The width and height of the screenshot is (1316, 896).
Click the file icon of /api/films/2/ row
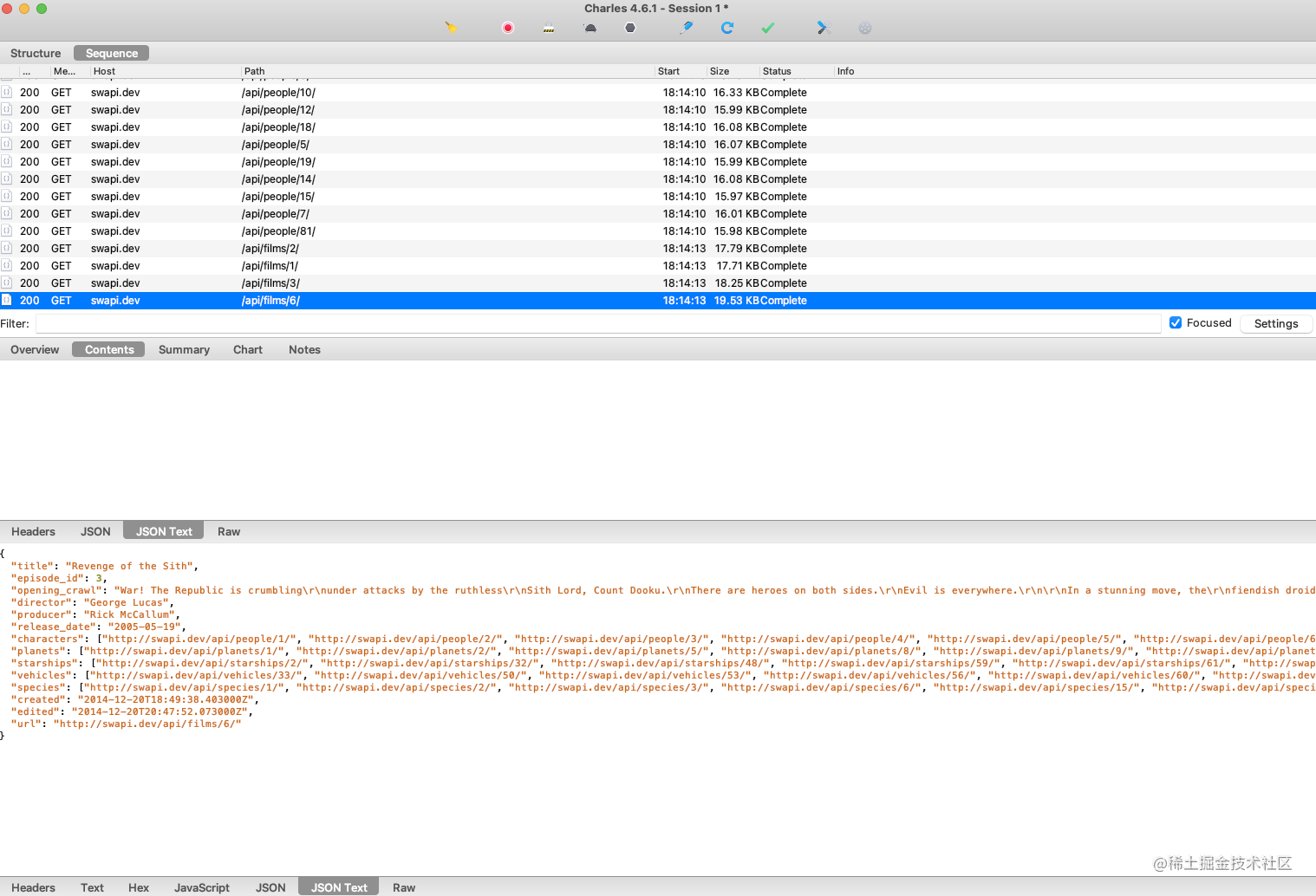[6, 248]
